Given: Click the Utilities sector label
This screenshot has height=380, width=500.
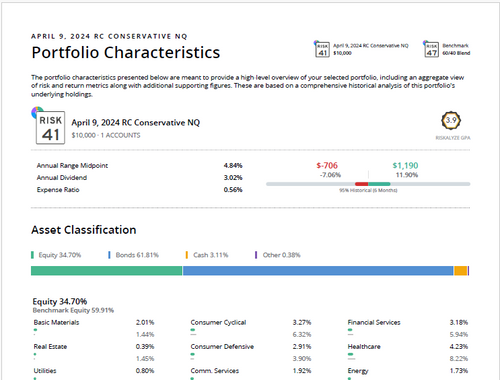Looking at the screenshot, I should (x=45, y=371).
